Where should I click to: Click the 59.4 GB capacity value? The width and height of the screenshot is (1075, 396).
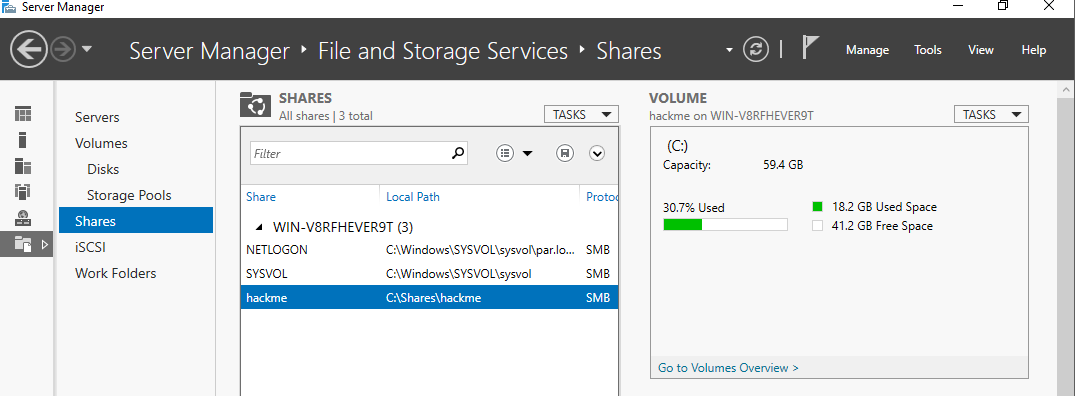point(783,165)
